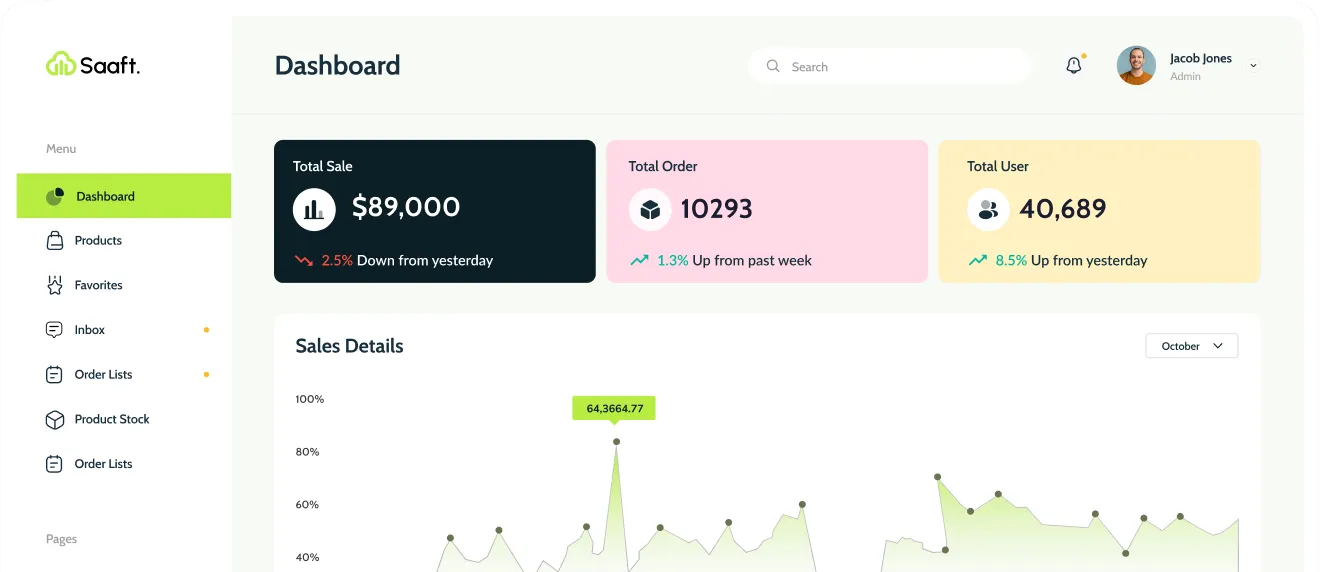Click the Saaft cloud logo icon
This screenshot has width=1320, height=572.
pos(61,64)
